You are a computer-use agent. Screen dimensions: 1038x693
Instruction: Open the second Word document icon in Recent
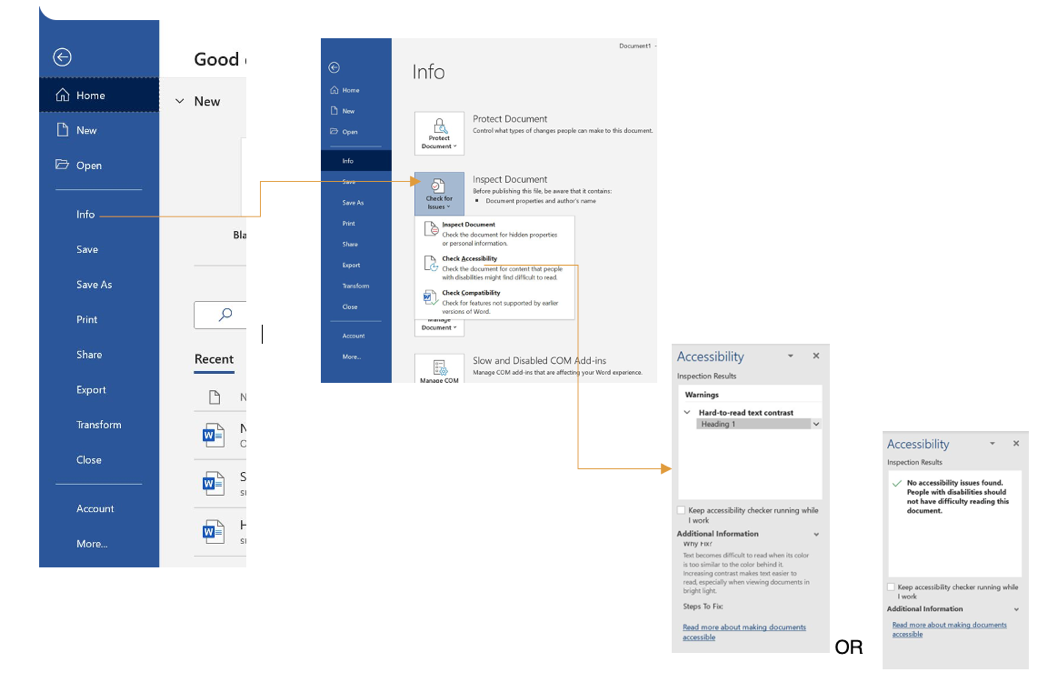213,483
